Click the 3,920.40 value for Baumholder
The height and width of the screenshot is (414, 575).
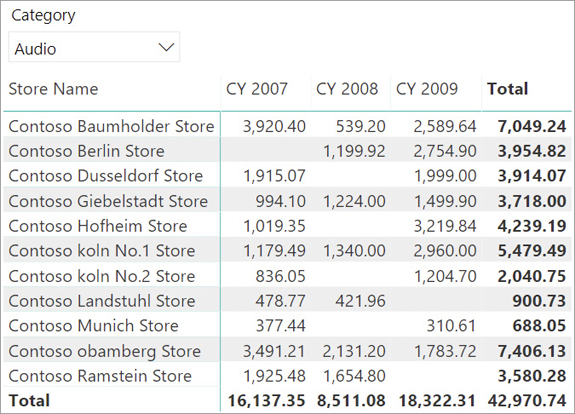(274, 127)
